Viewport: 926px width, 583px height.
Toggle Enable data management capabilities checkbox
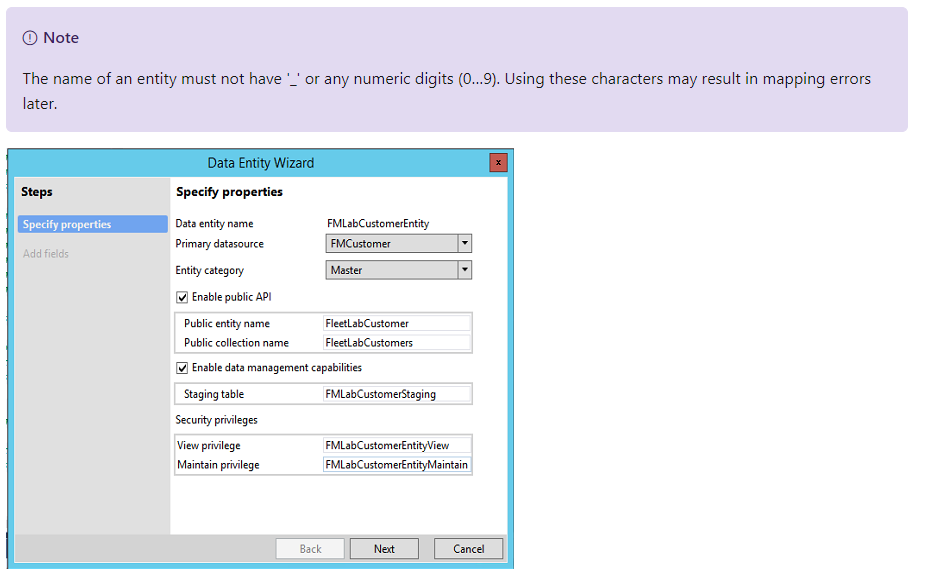182,368
